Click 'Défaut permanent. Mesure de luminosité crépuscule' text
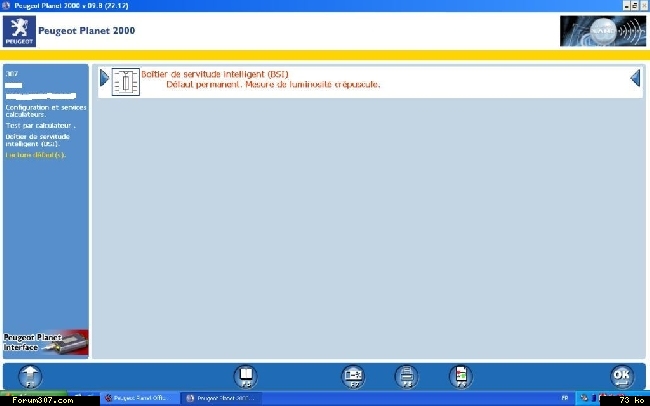 (x=273, y=84)
